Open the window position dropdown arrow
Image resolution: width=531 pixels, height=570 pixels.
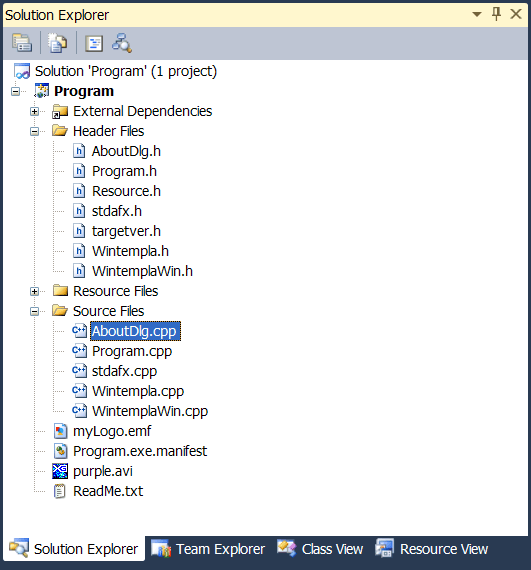476,15
